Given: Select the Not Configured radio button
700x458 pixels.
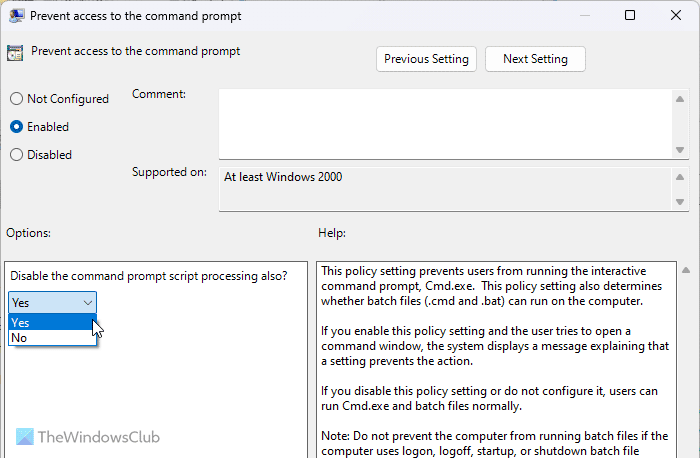Looking at the screenshot, I should [16, 99].
